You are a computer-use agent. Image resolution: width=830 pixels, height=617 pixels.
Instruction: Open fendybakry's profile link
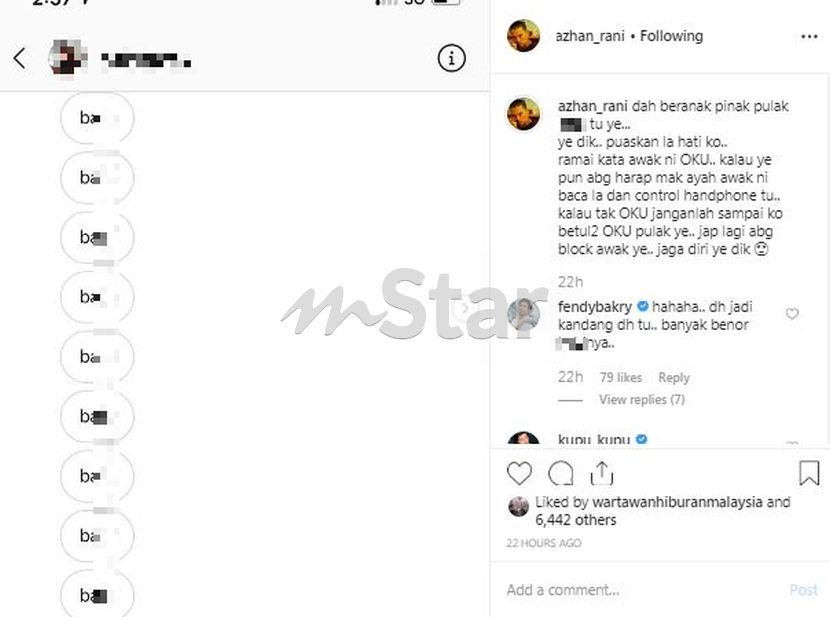(594, 307)
